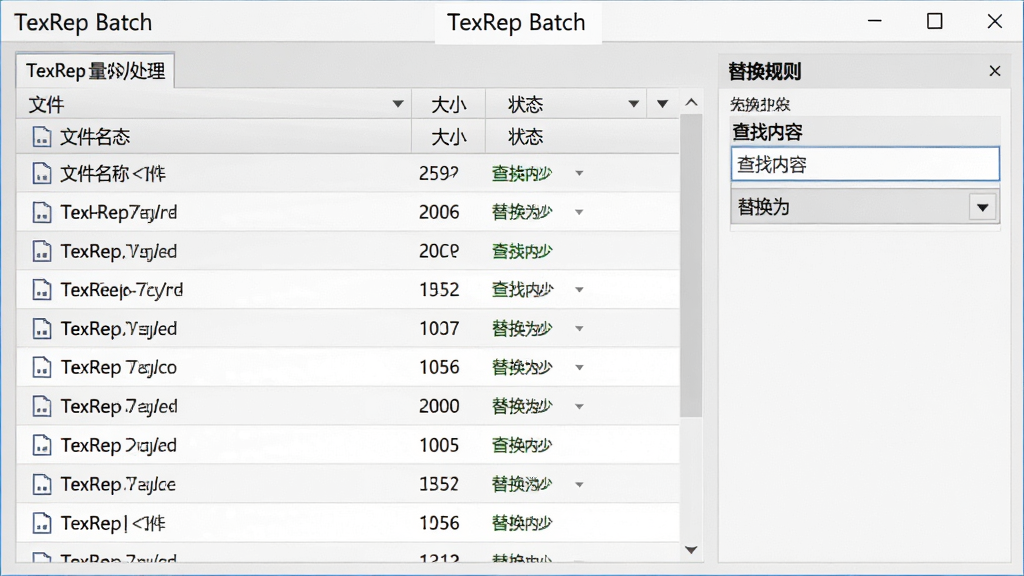Image resolution: width=1024 pixels, height=576 pixels.
Task: Click the file icon of last 1956 row
Action: (x=42, y=523)
